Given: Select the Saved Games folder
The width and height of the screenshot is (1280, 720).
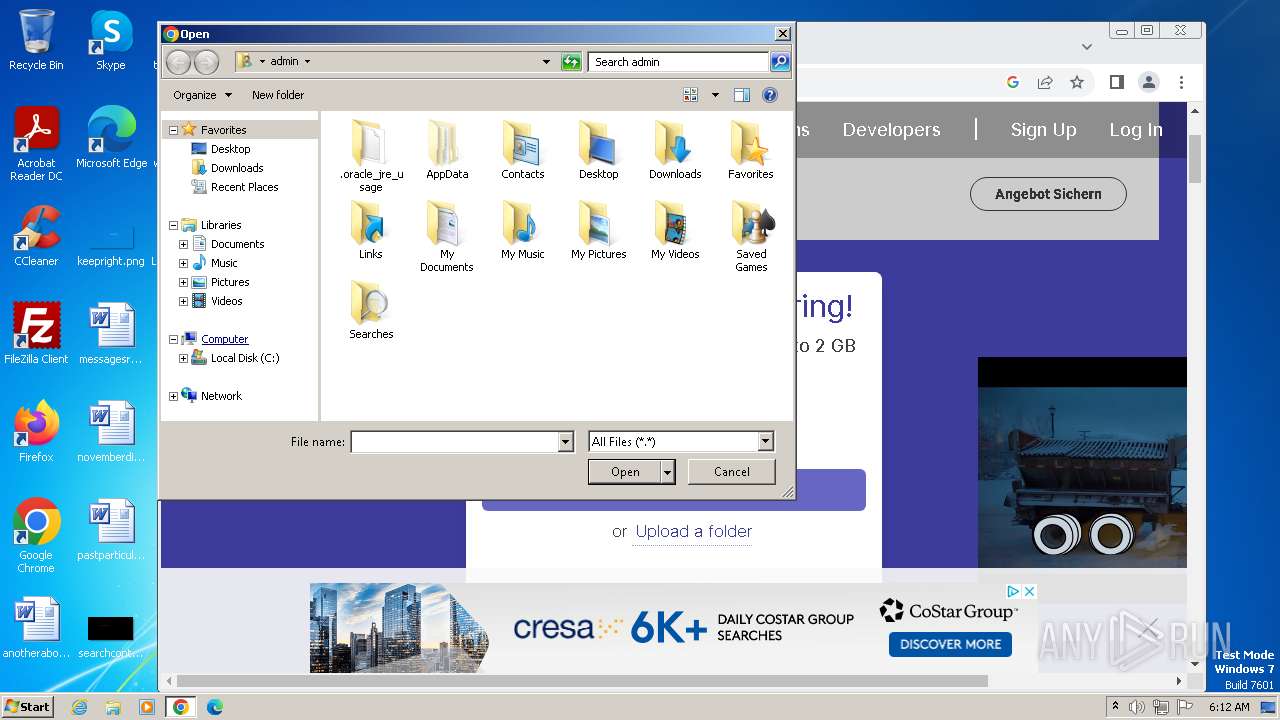Looking at the screenshot, I should pos(751,236).
